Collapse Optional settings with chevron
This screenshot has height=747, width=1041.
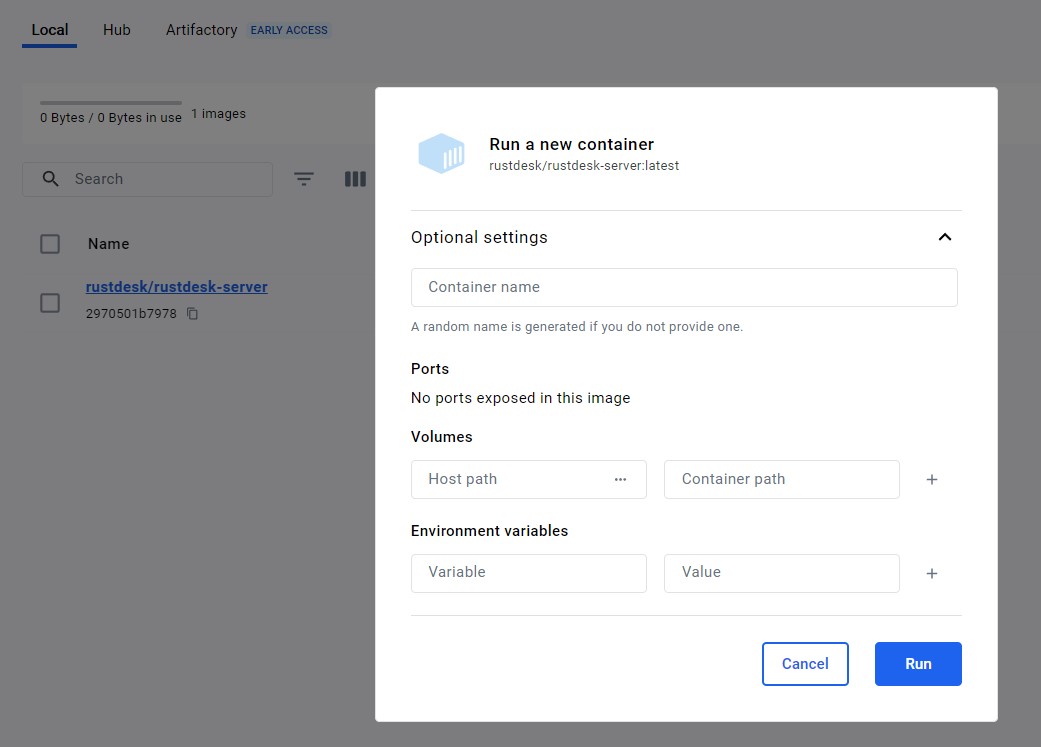point(945,237)
